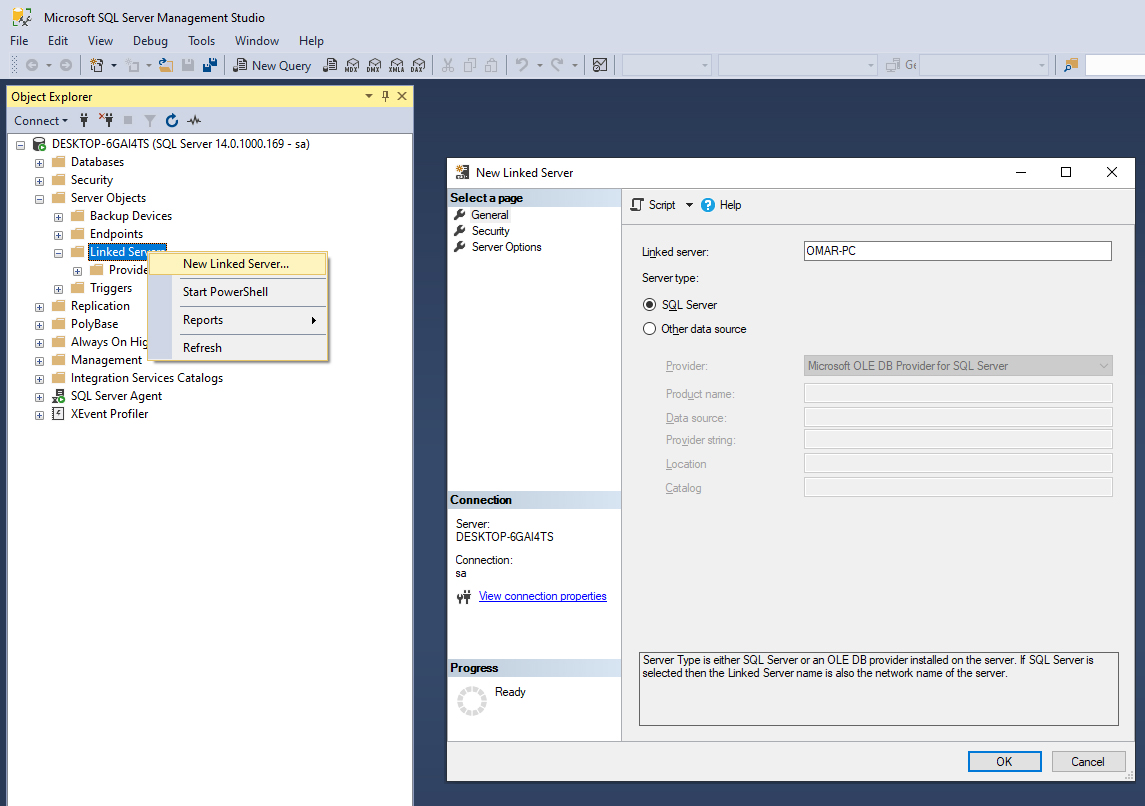Refresh Object Explorer with the refresh icon
The image size is (1145, 806).
tap(172, 120)
